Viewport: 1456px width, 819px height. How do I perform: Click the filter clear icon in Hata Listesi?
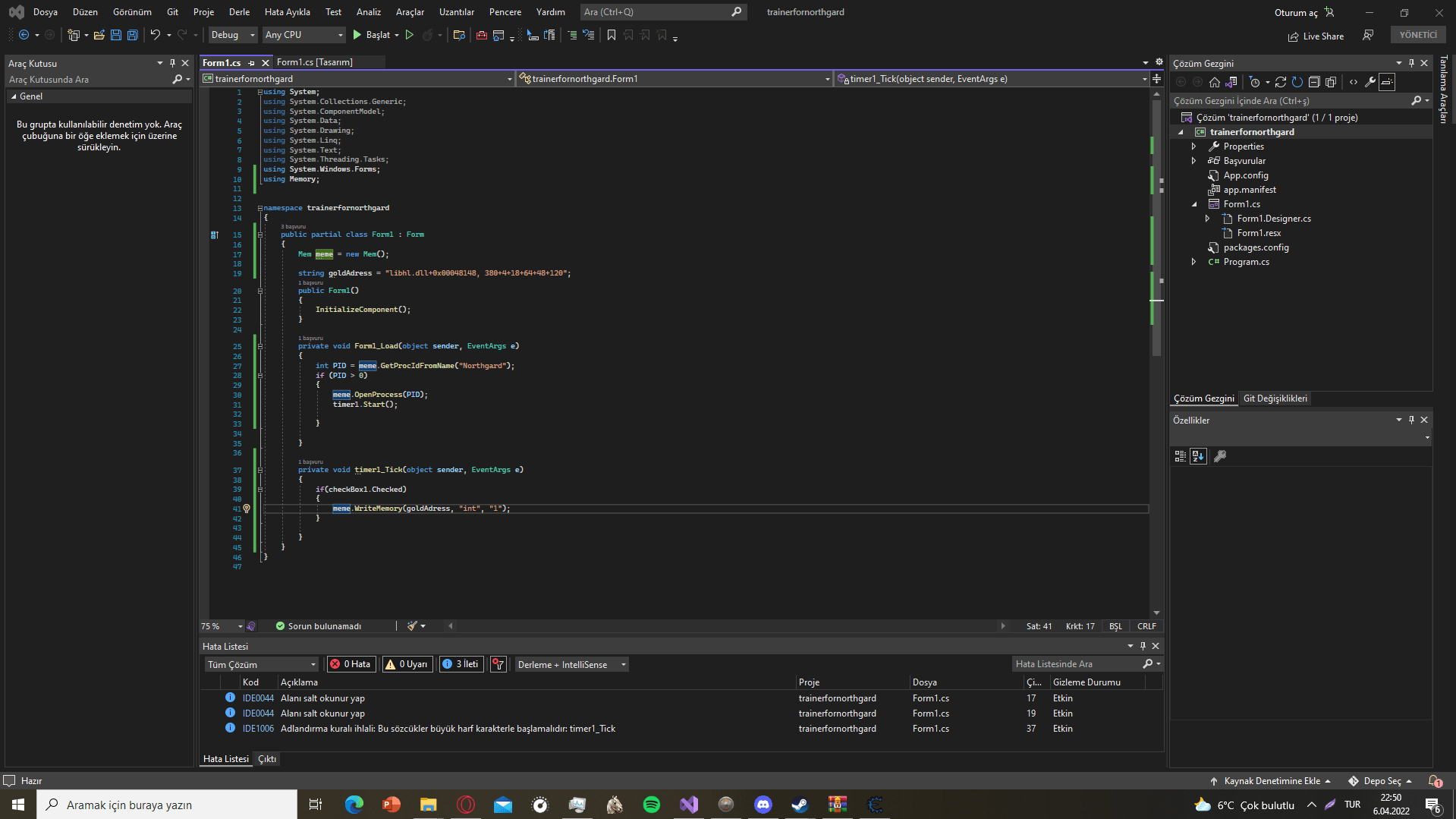[498, 664]
